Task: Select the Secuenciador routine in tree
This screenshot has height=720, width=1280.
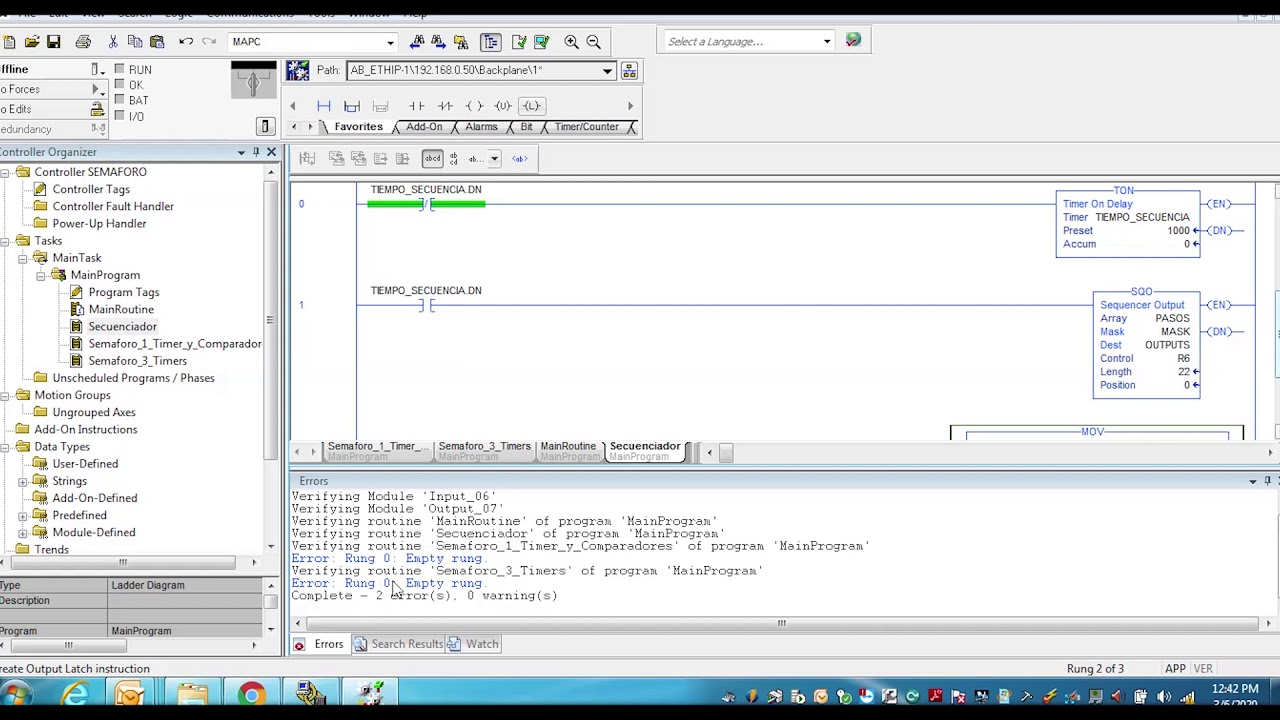Action: 122,326
